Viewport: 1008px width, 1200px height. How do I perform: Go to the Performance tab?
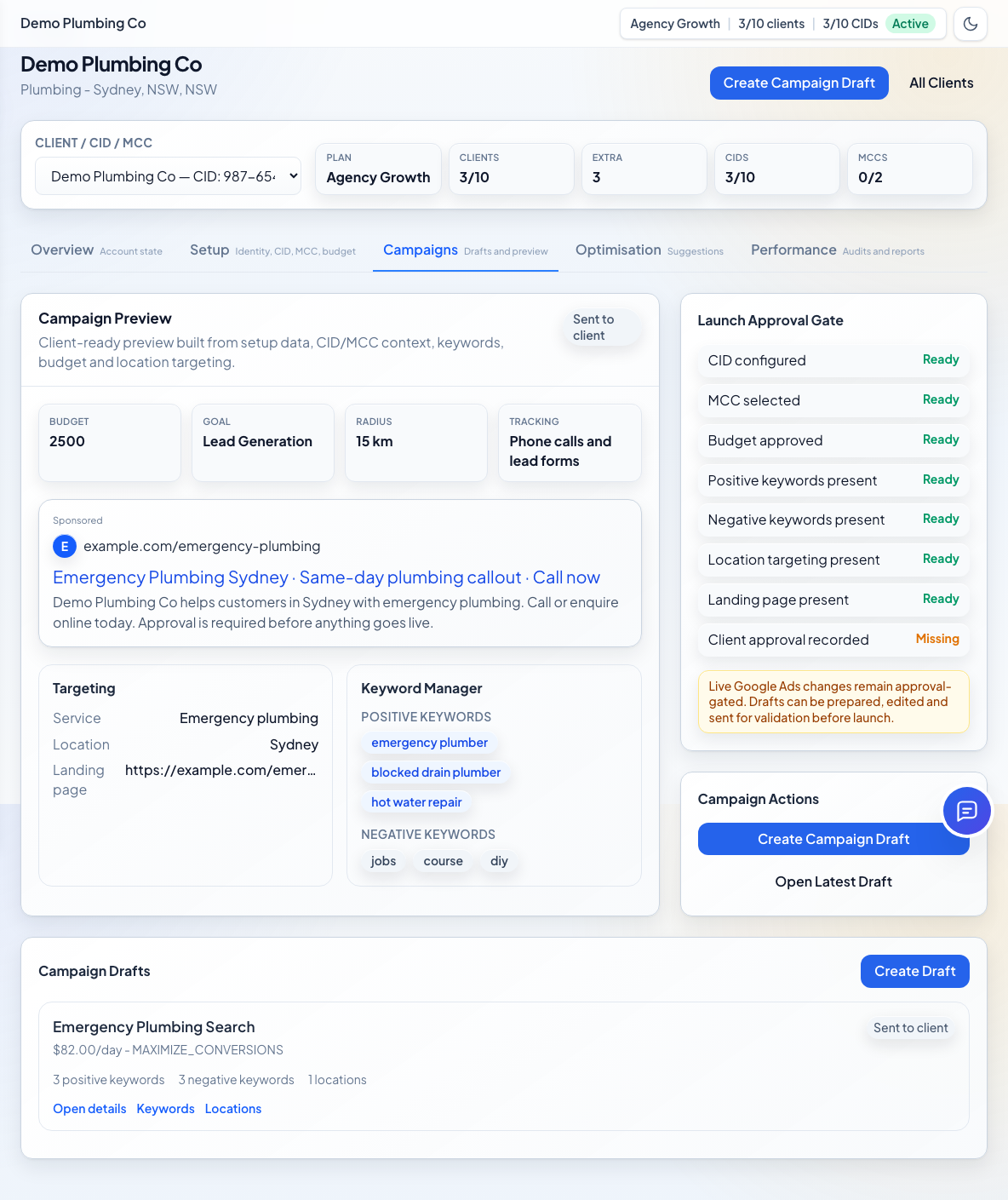point(838,250)
